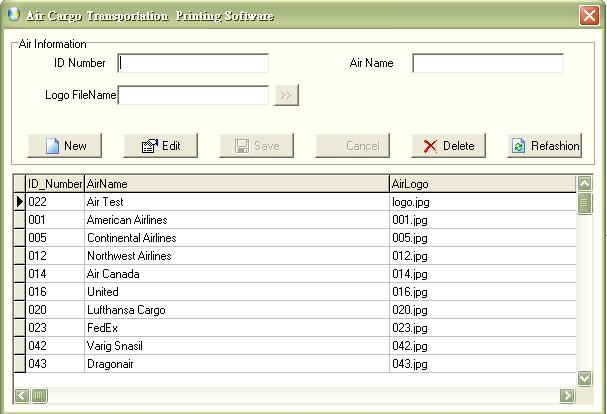Click the Cancel button
This screenshot has height=414, width=607.
[x=353, y=146]
